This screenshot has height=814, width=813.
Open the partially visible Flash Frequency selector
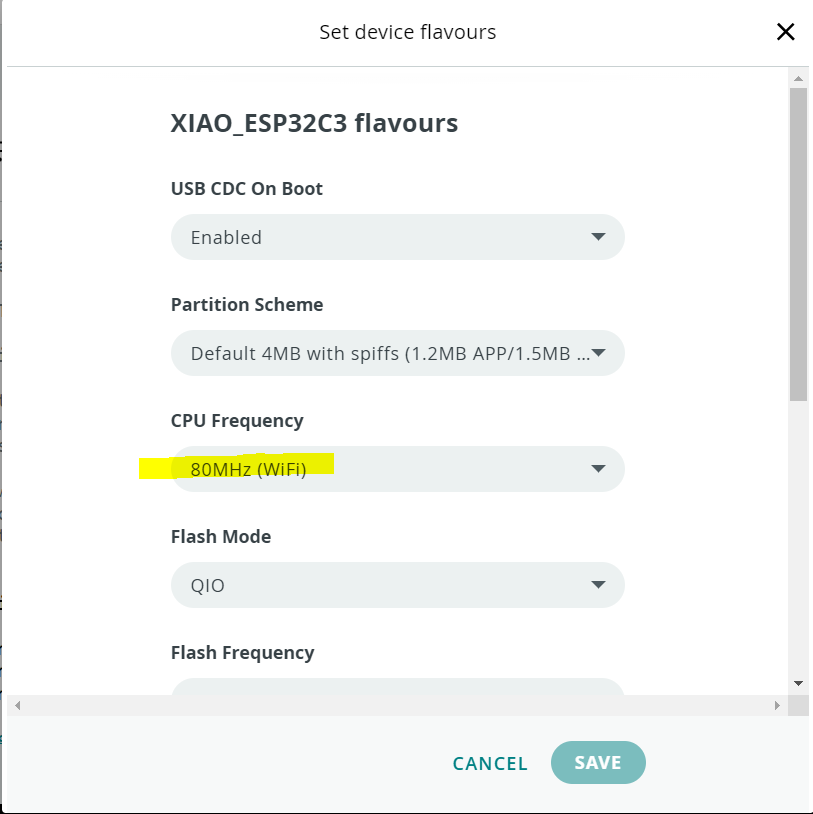(x=398, y=686)
